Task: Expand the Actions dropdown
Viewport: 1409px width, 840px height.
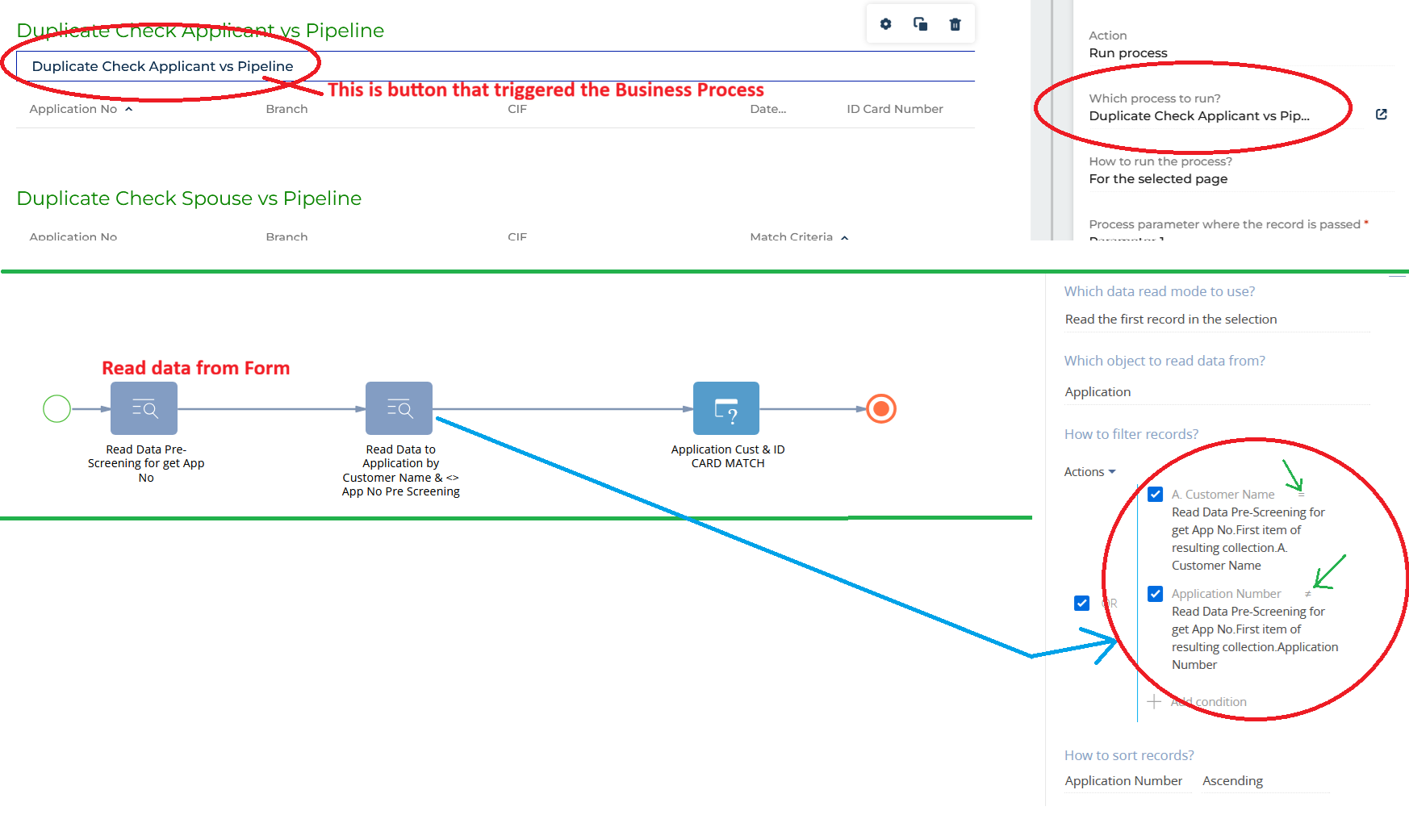Action: point(1089,472)
